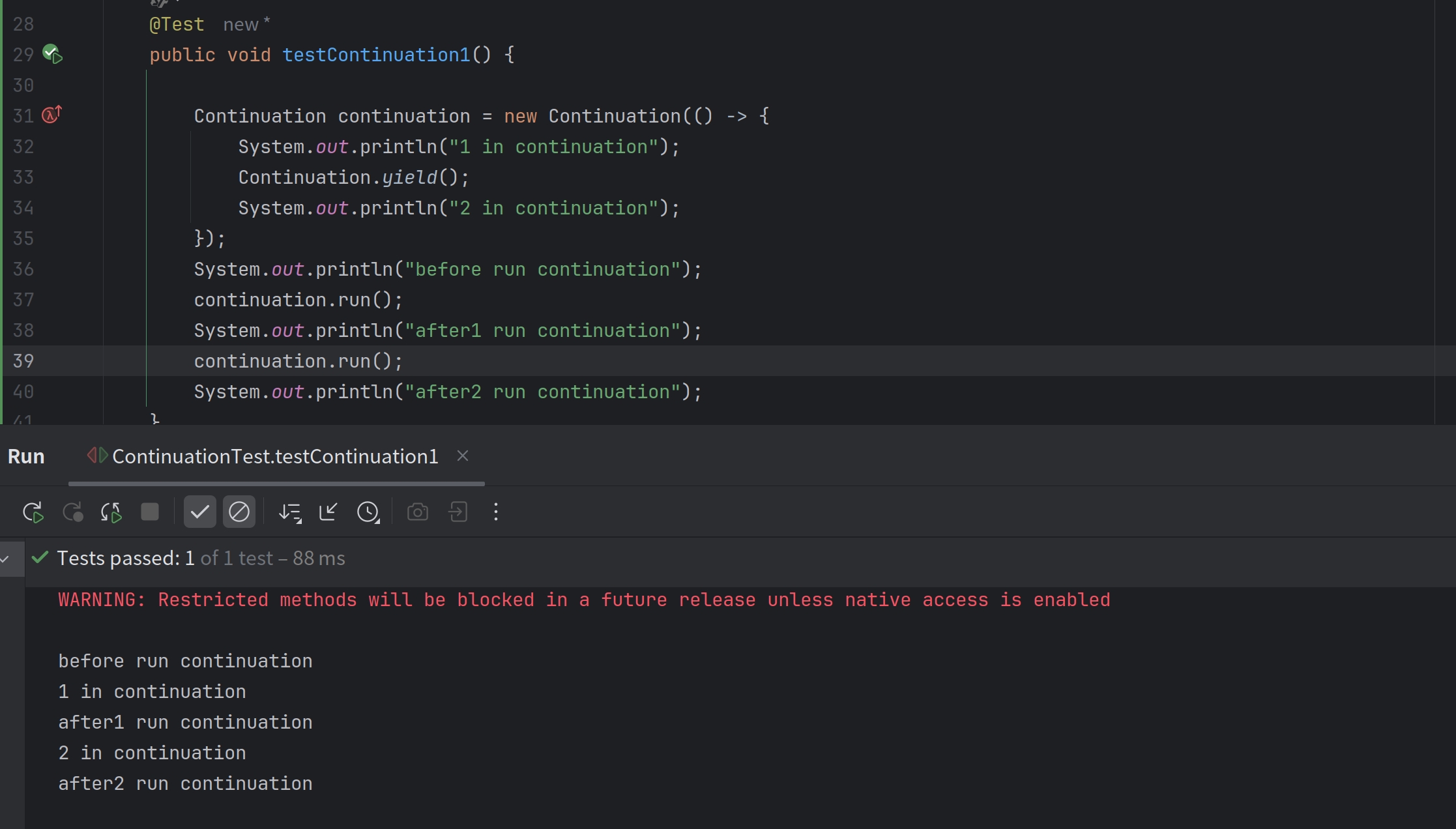Click the export/exit arrow icon
Screen dimensions: 1456x829
coord(458,512)
